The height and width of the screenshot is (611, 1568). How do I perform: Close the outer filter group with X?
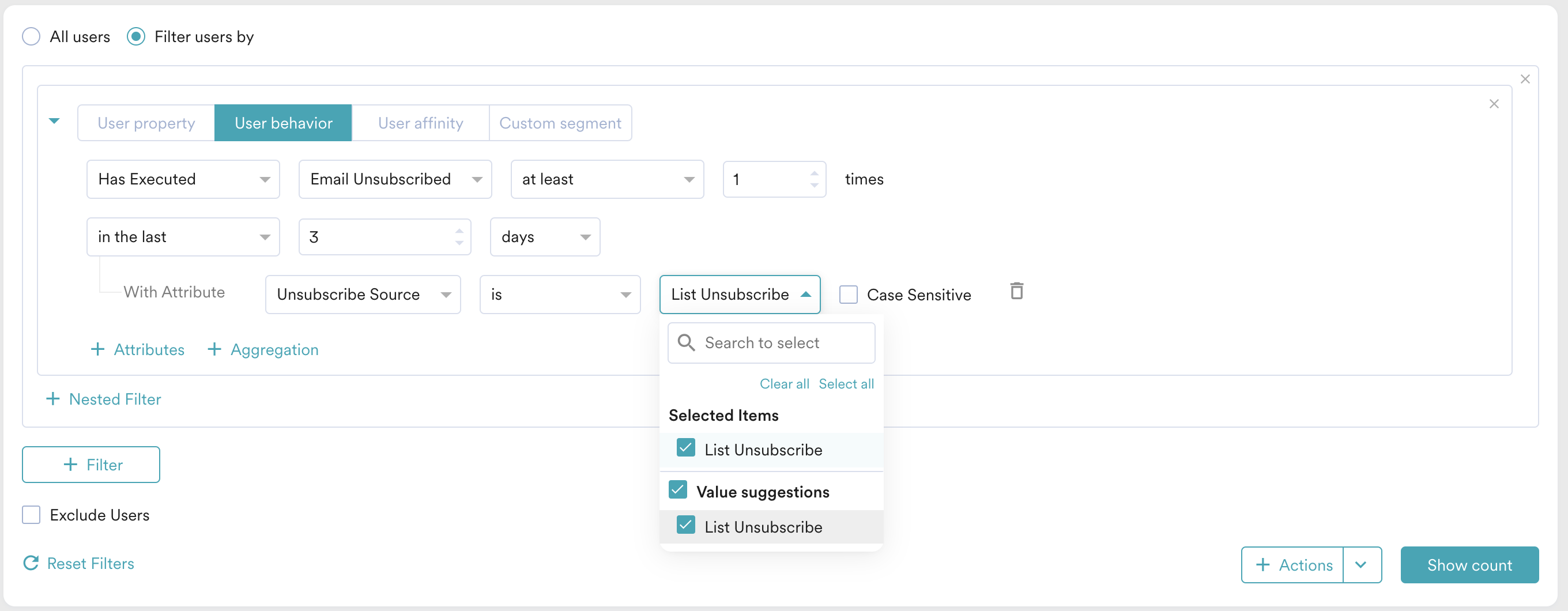[x=1524, y=79]
